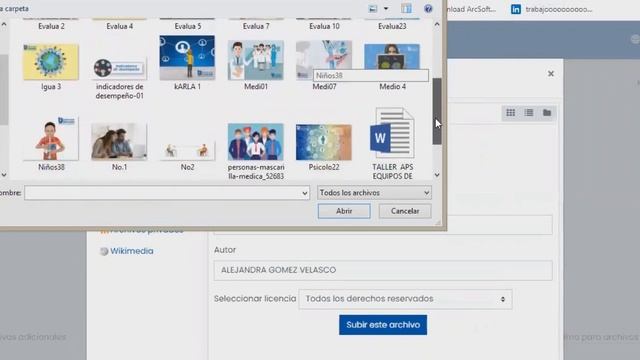Open the LinkedIn trabajo bookmark

tap(551, 9)
